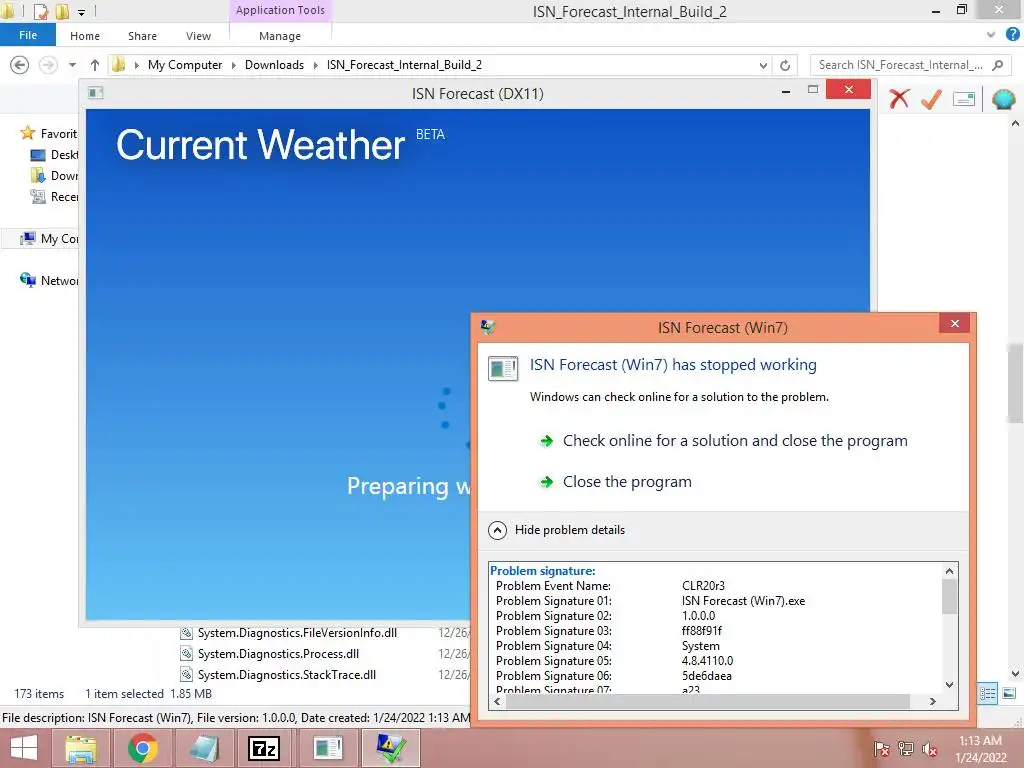Select Downloads in navigation pane
1024x768 pixels.
coord(54,176)
